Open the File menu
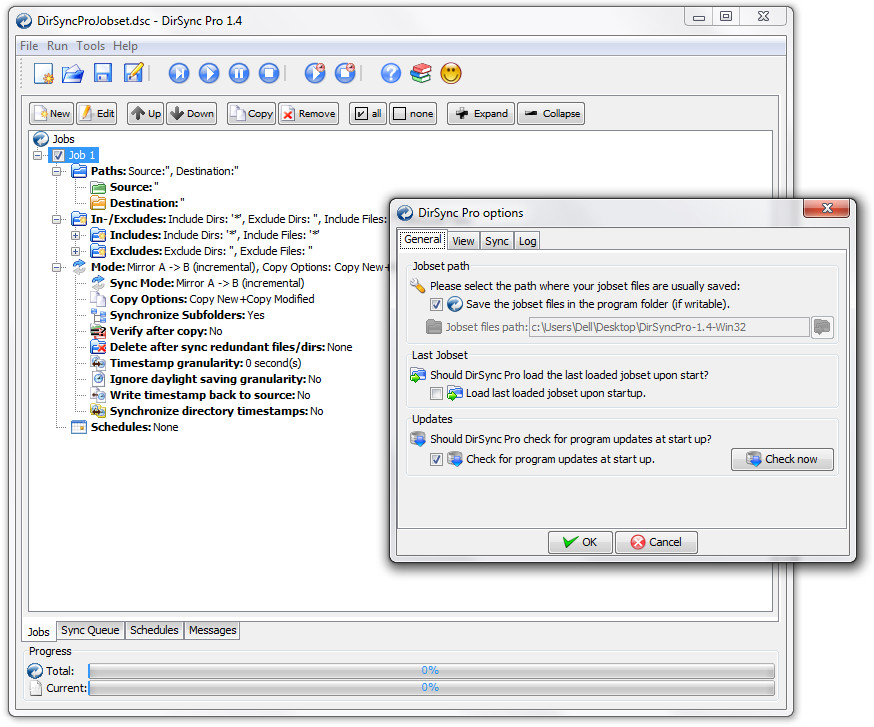Screen dimensions: 874x727 tap(29, 46)
